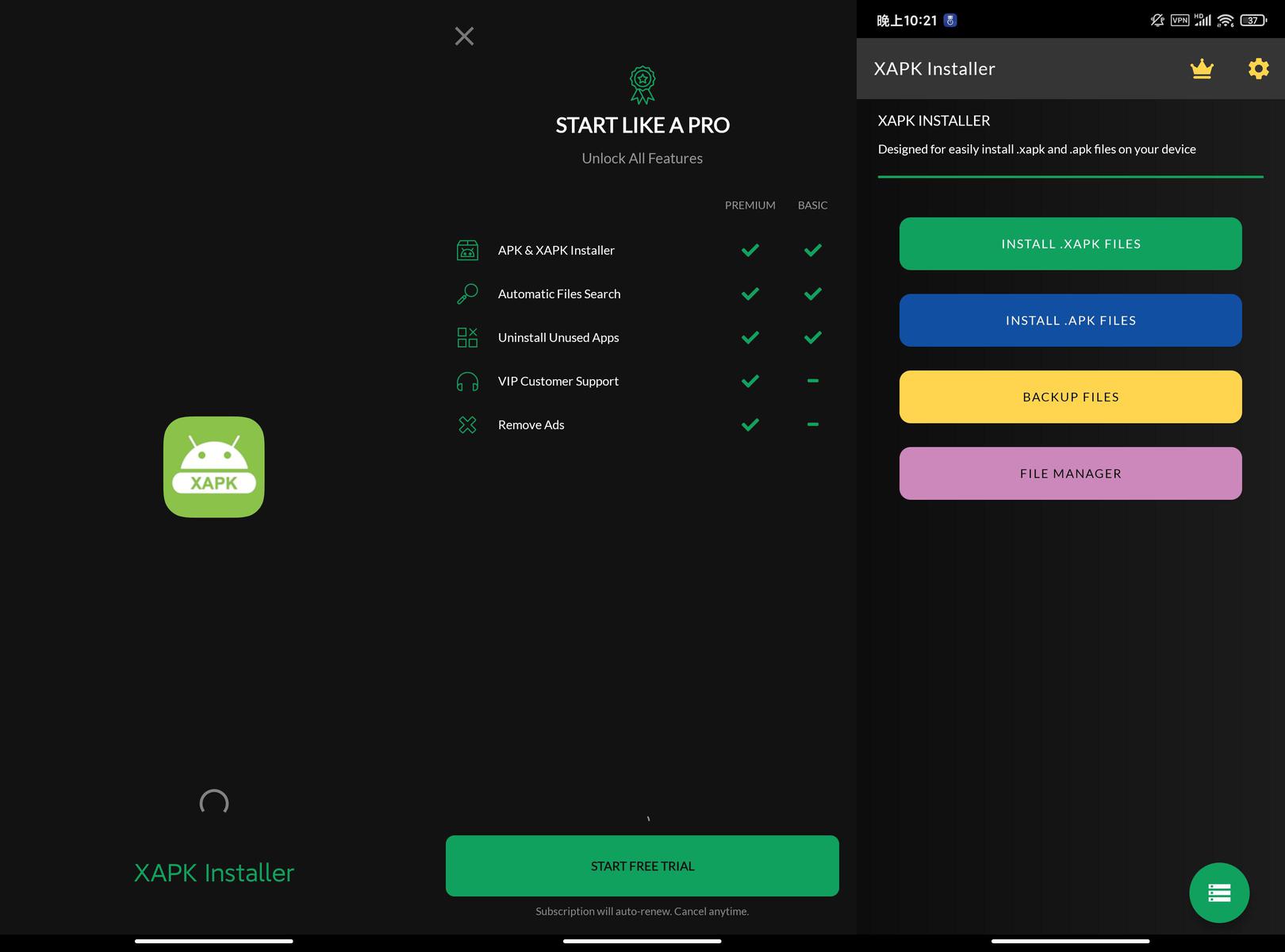This screenshot has width=1285, height=952.
Task: Tap the cellular signal strength icon
Action: pos(1203,20)
